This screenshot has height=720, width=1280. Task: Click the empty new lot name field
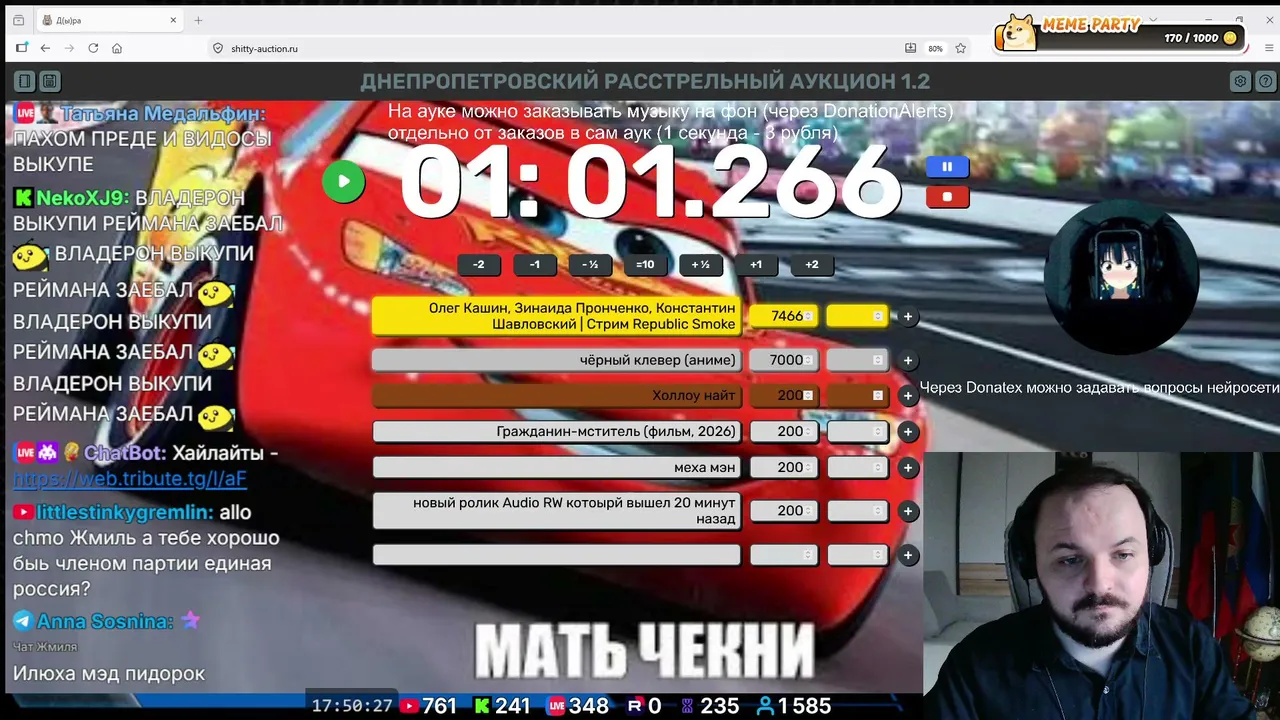point(556,555)
